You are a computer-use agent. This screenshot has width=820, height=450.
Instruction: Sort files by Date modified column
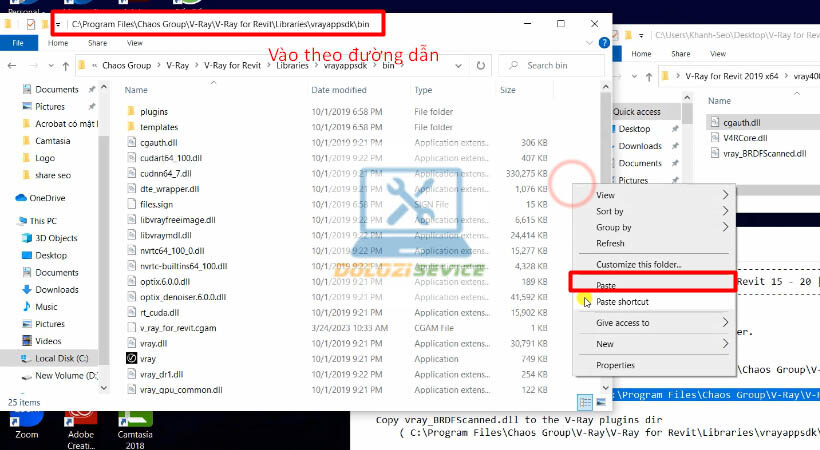[x=341, y=90]
